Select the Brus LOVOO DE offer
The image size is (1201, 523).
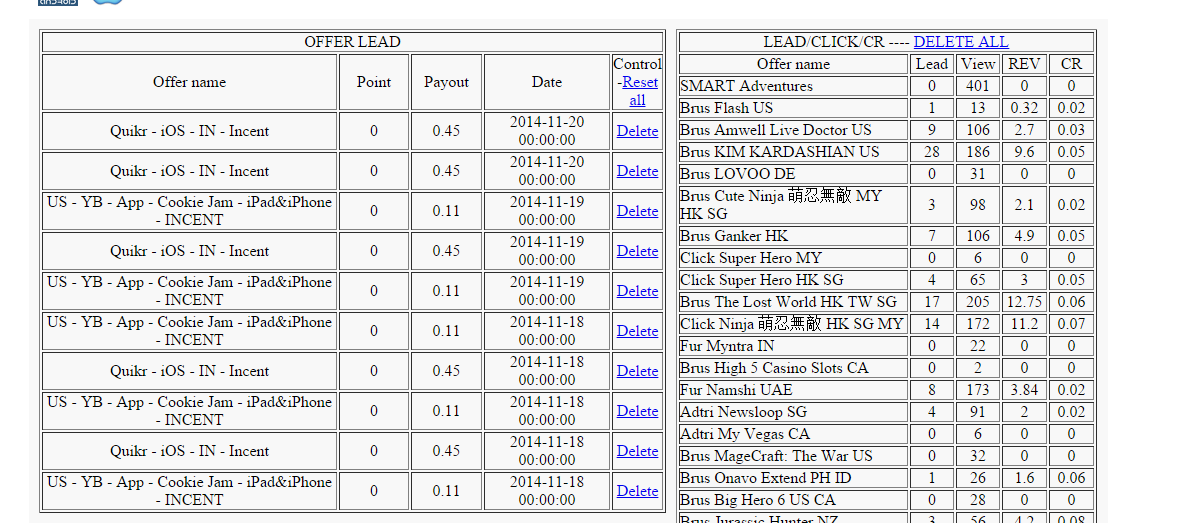coord(738,174)
